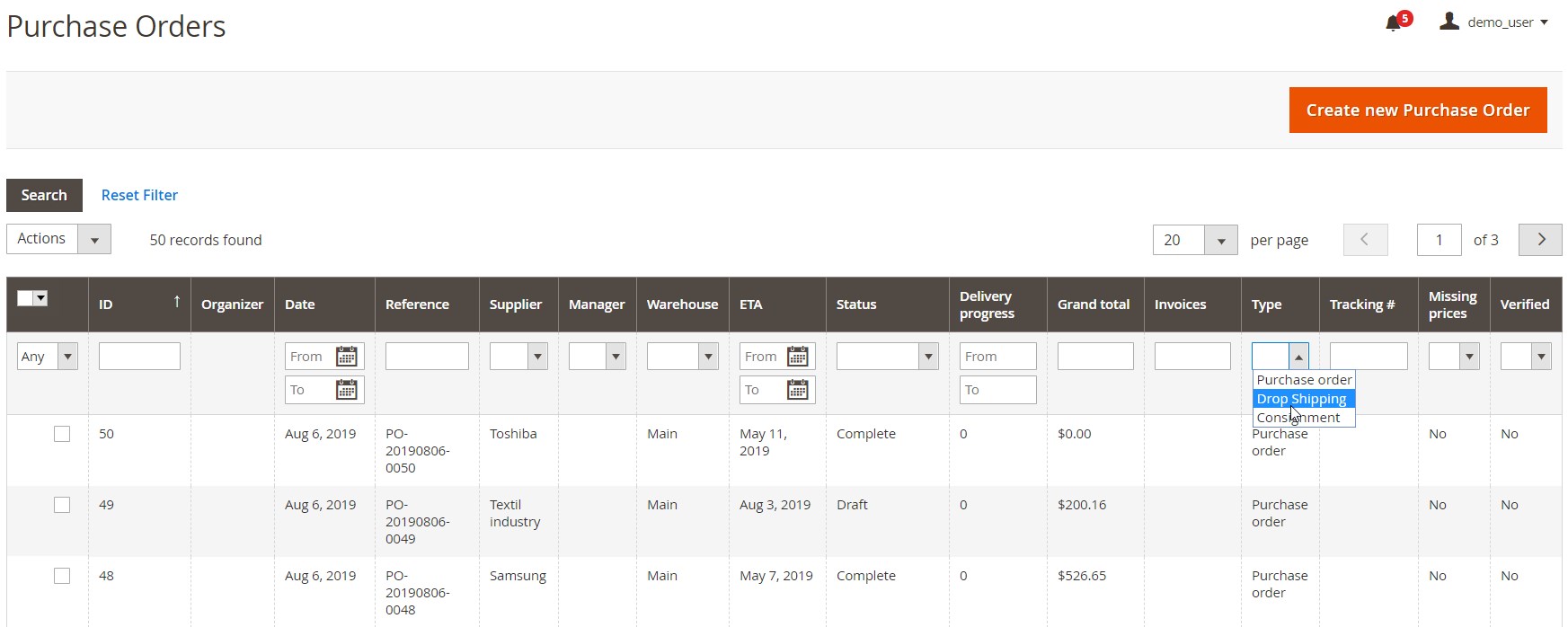Click the Reset Filter link

click(x=139, y=195)
